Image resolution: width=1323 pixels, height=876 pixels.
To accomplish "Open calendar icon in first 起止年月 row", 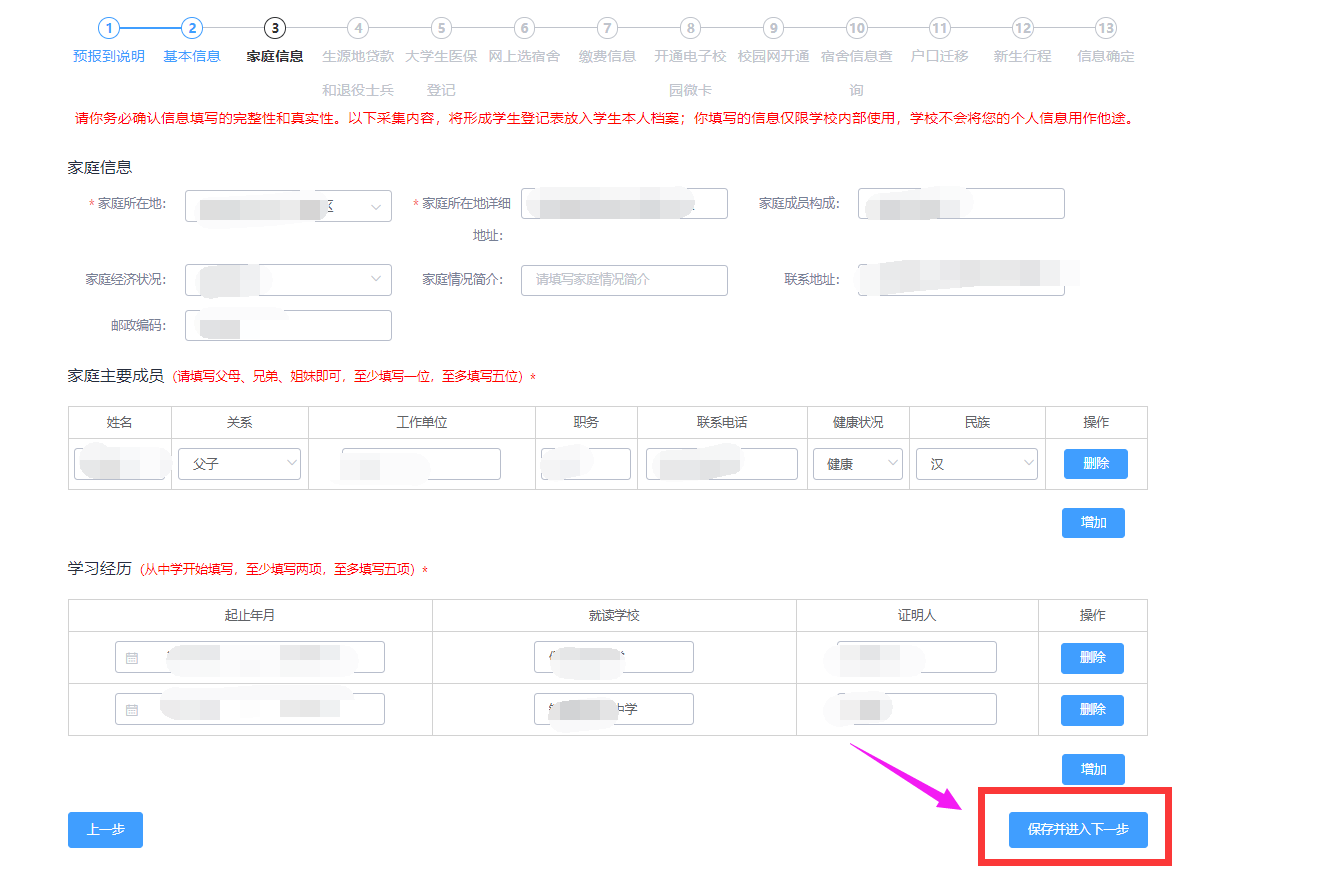I will (x=132, y=658).
